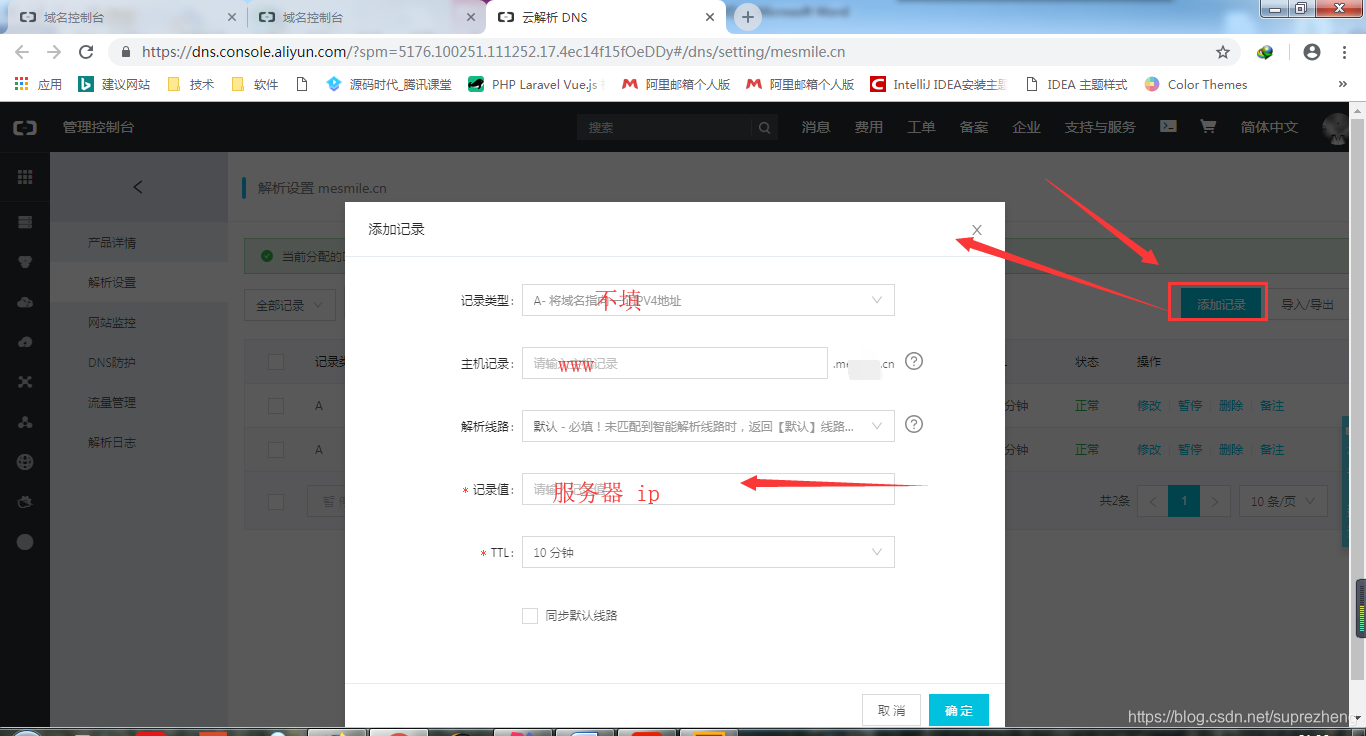The image size is (1366, 736).
Task: Click the green extension icon in toolbar
Action: coord(1265,52)
